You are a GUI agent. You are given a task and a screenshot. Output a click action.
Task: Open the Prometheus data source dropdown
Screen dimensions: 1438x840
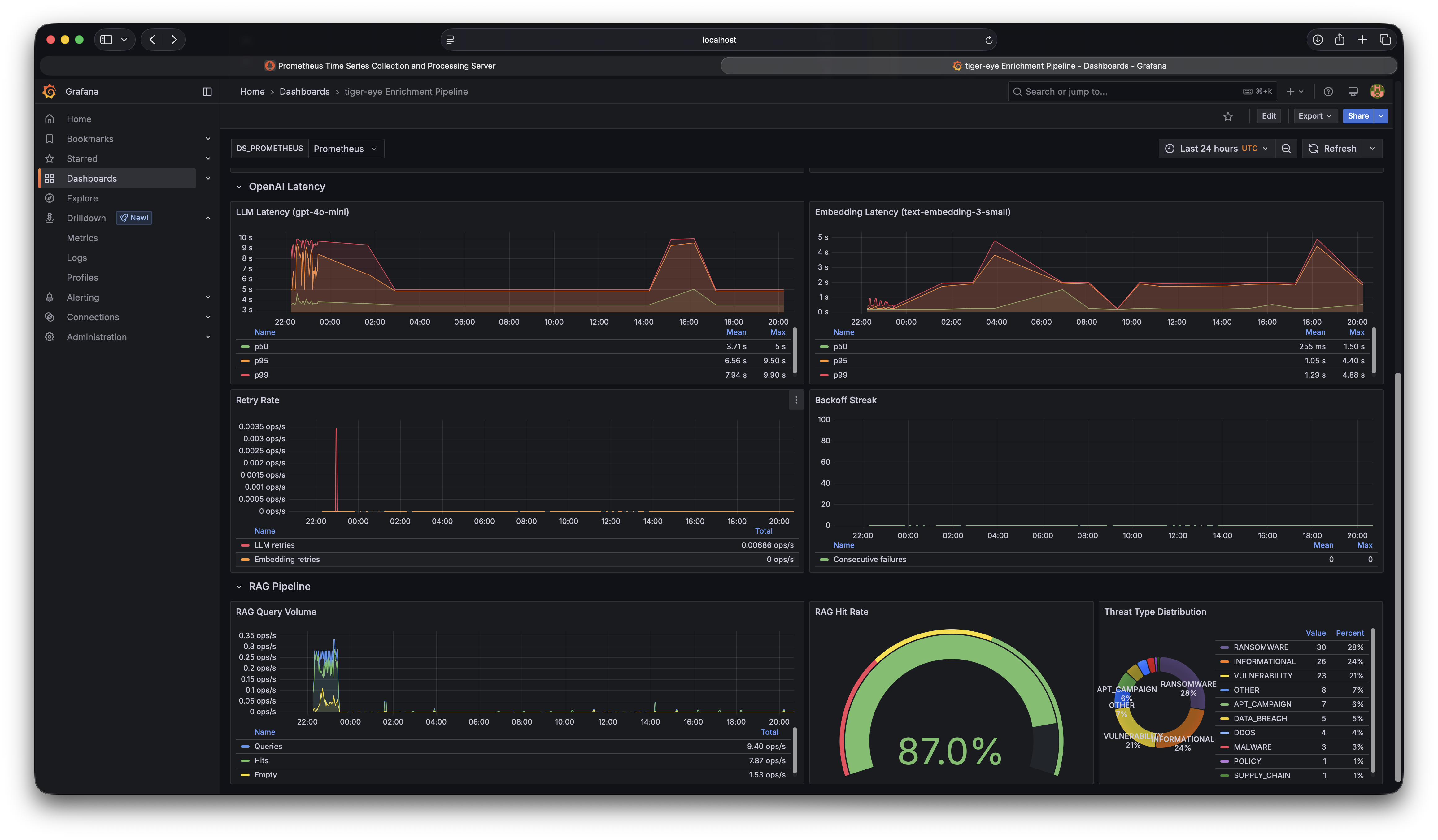coord(345,148)
